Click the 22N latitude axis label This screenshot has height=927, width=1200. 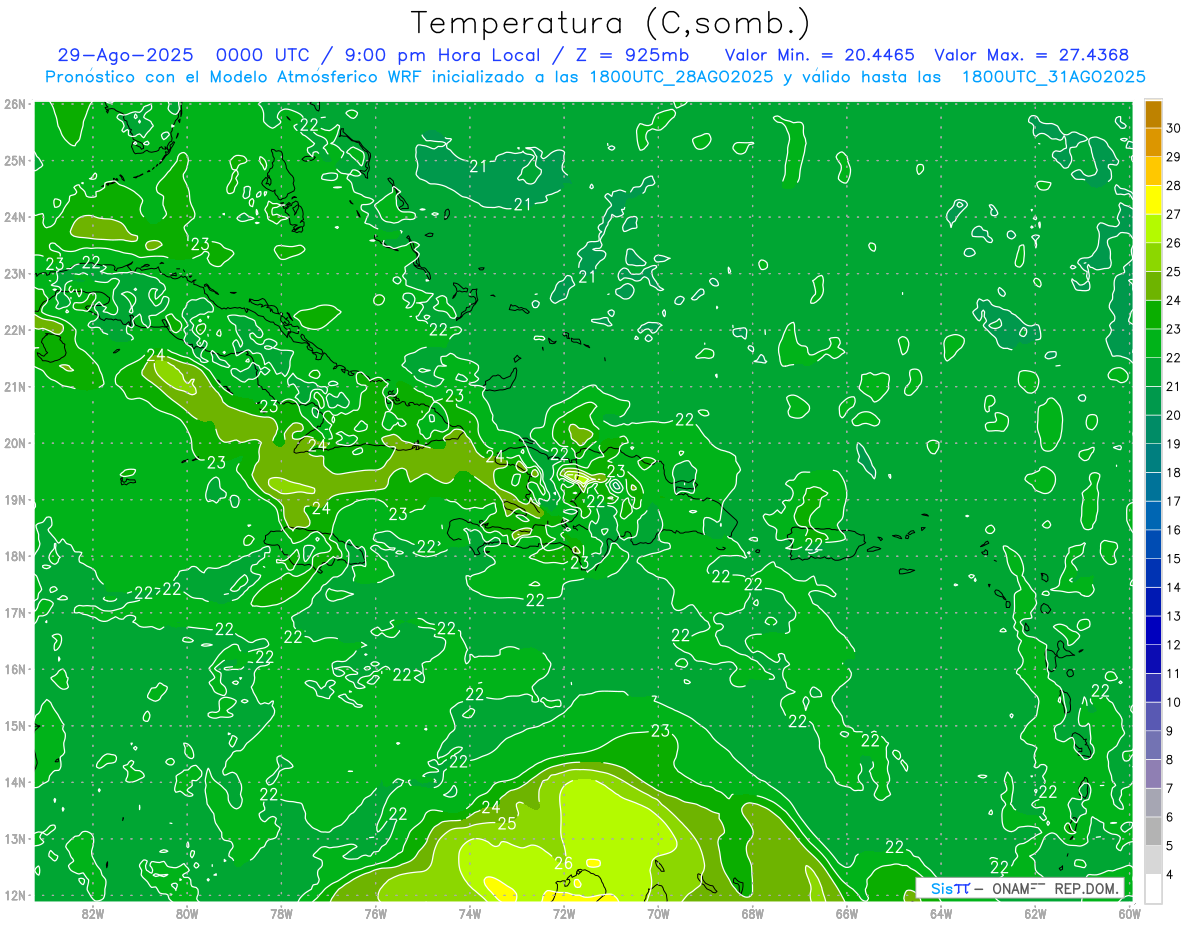[x=14, y=330]
